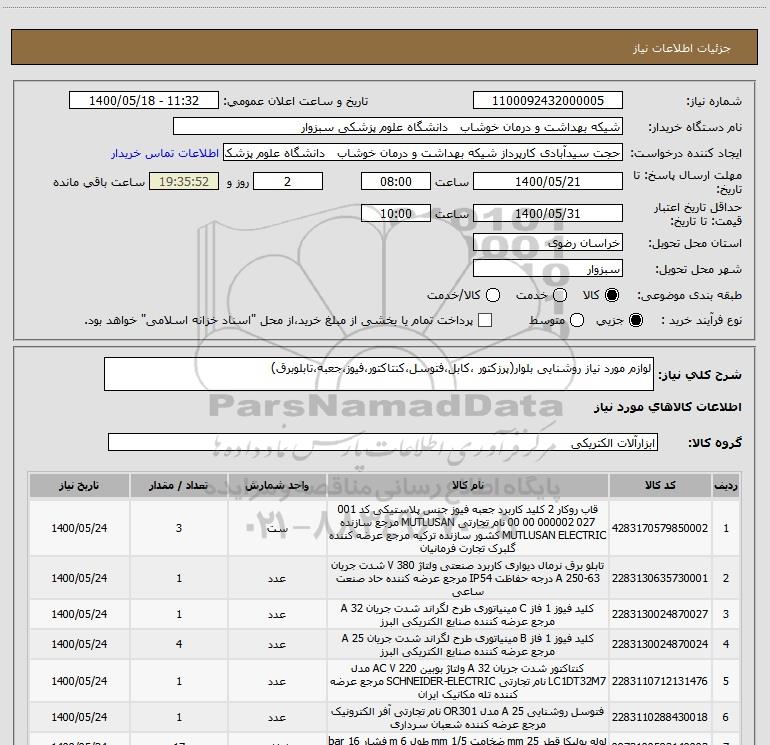Click the price validity time 10:00
The width and height of the screenshot is (770, 745).
click(x=396, y=213)
